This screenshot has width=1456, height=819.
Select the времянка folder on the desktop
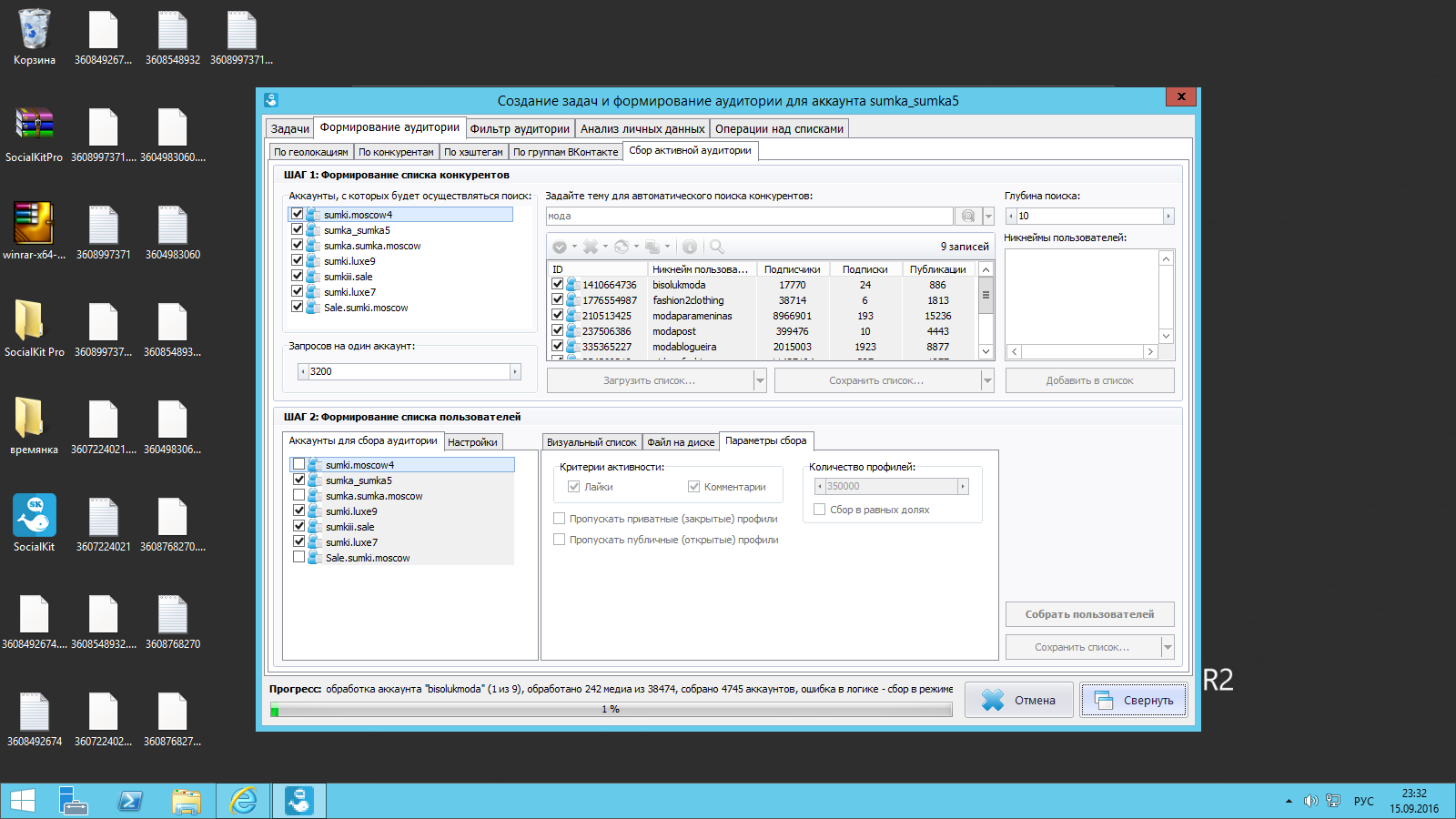(x=35, y=426)
